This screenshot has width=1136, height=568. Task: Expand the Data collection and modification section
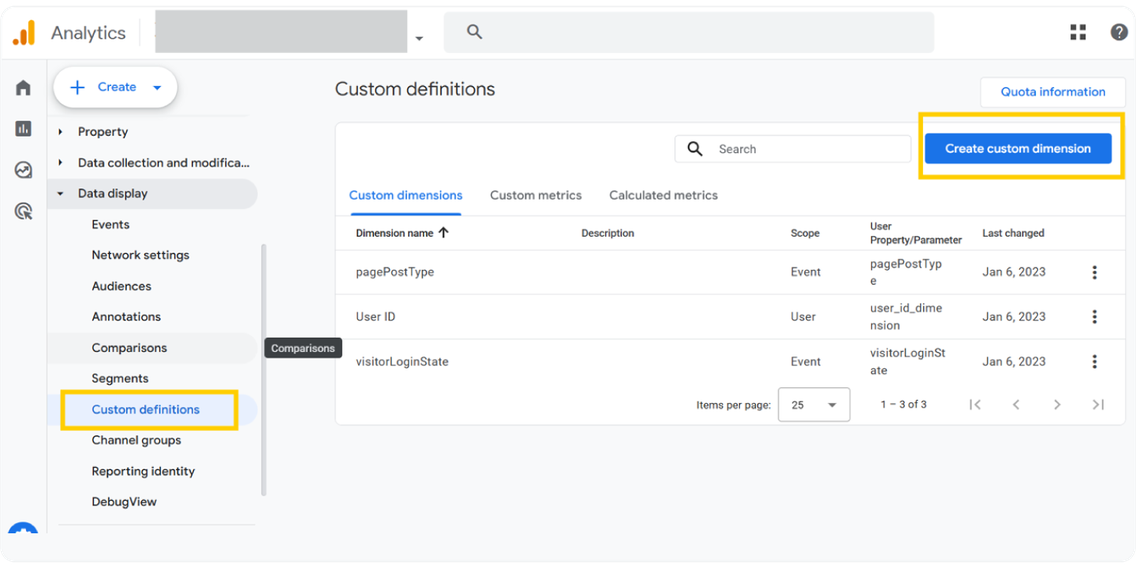pyautogui.click(x=61, y=163)
